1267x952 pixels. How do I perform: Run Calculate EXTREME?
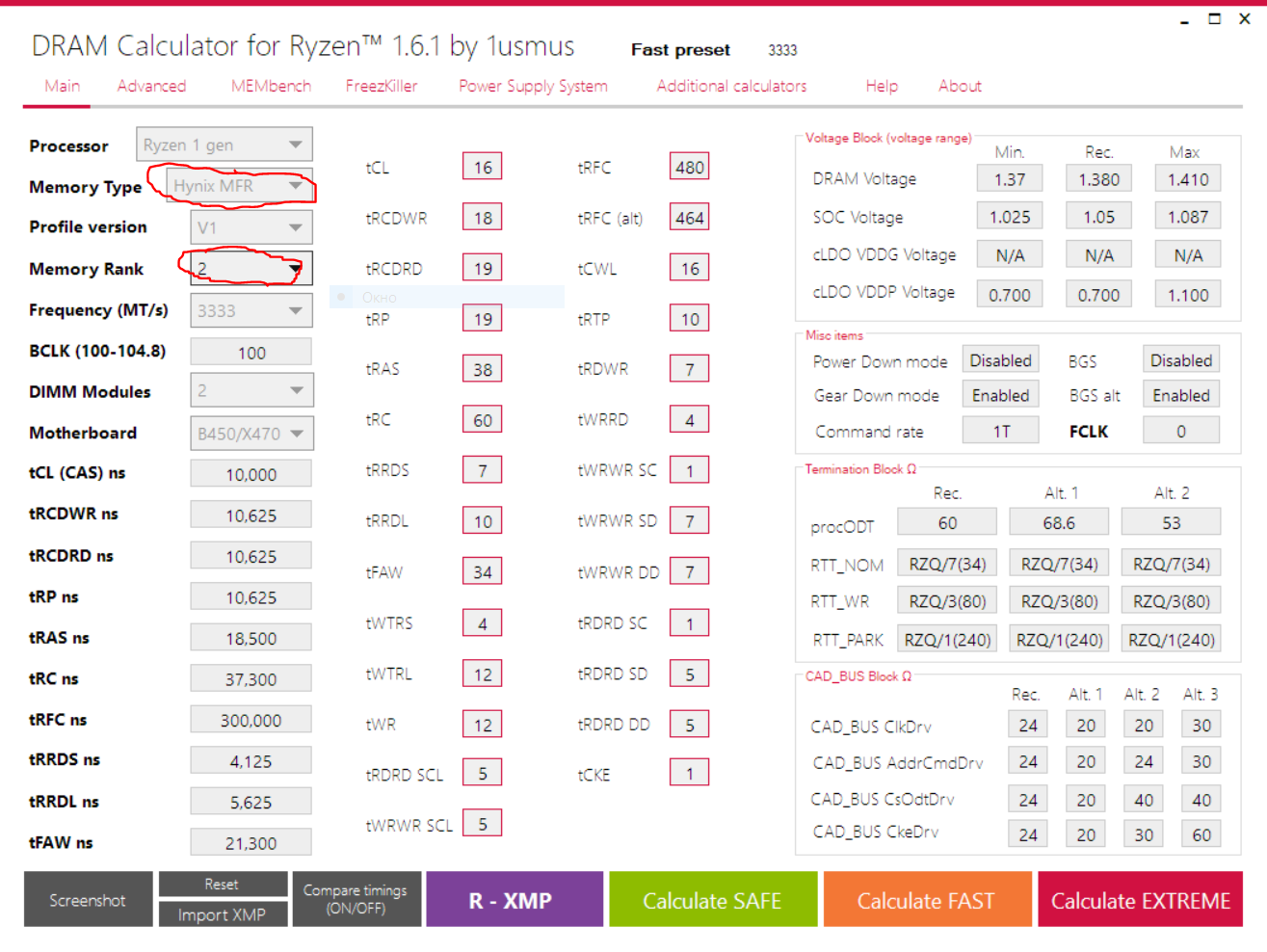click(1141, 900)
